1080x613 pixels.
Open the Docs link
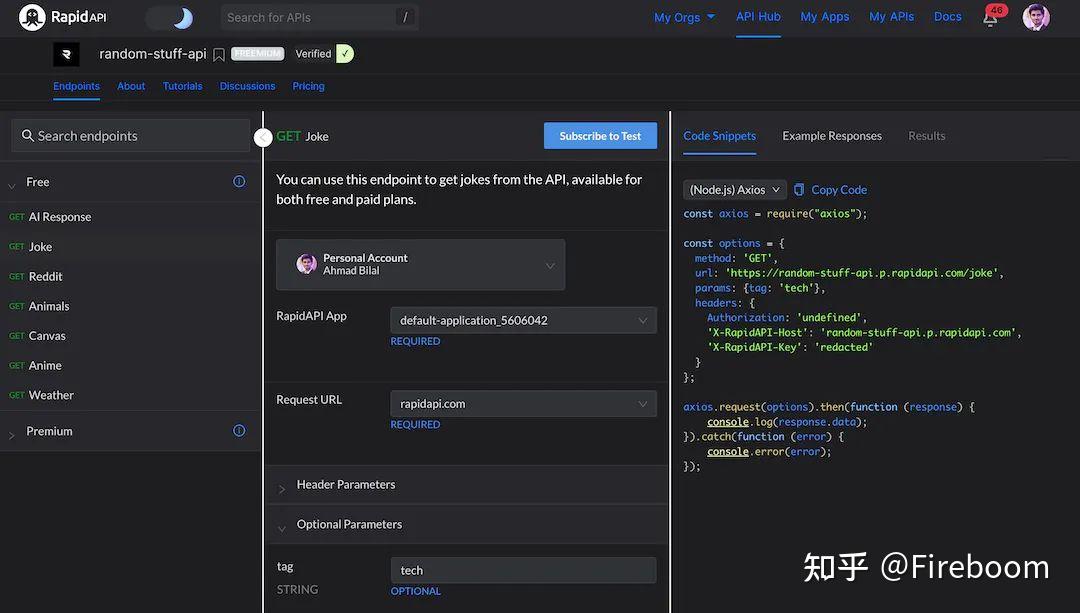pyautogui.click(x=947, y=17)
